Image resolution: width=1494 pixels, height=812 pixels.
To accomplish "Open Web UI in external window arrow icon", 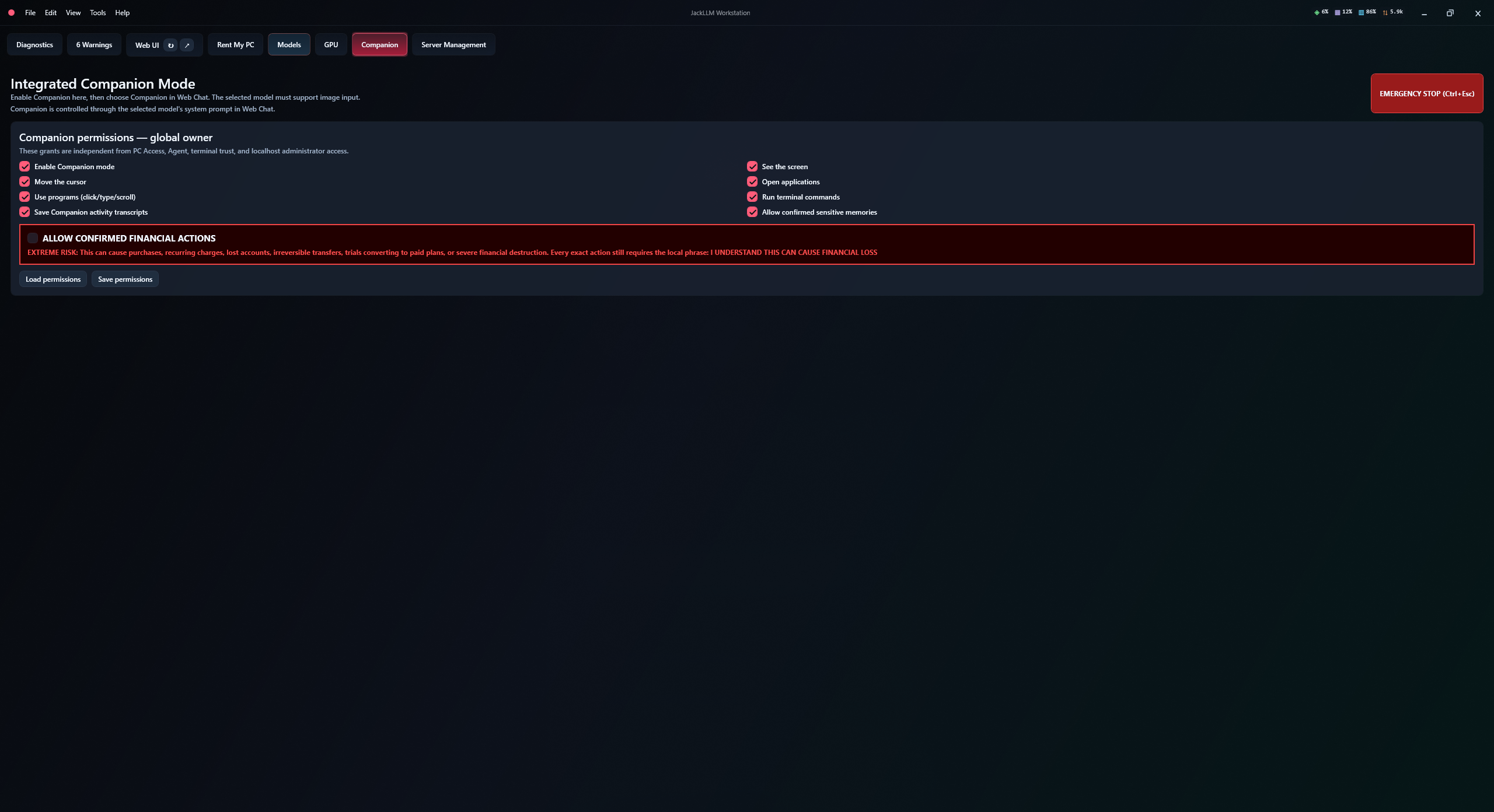I will (x=187, y=45).
